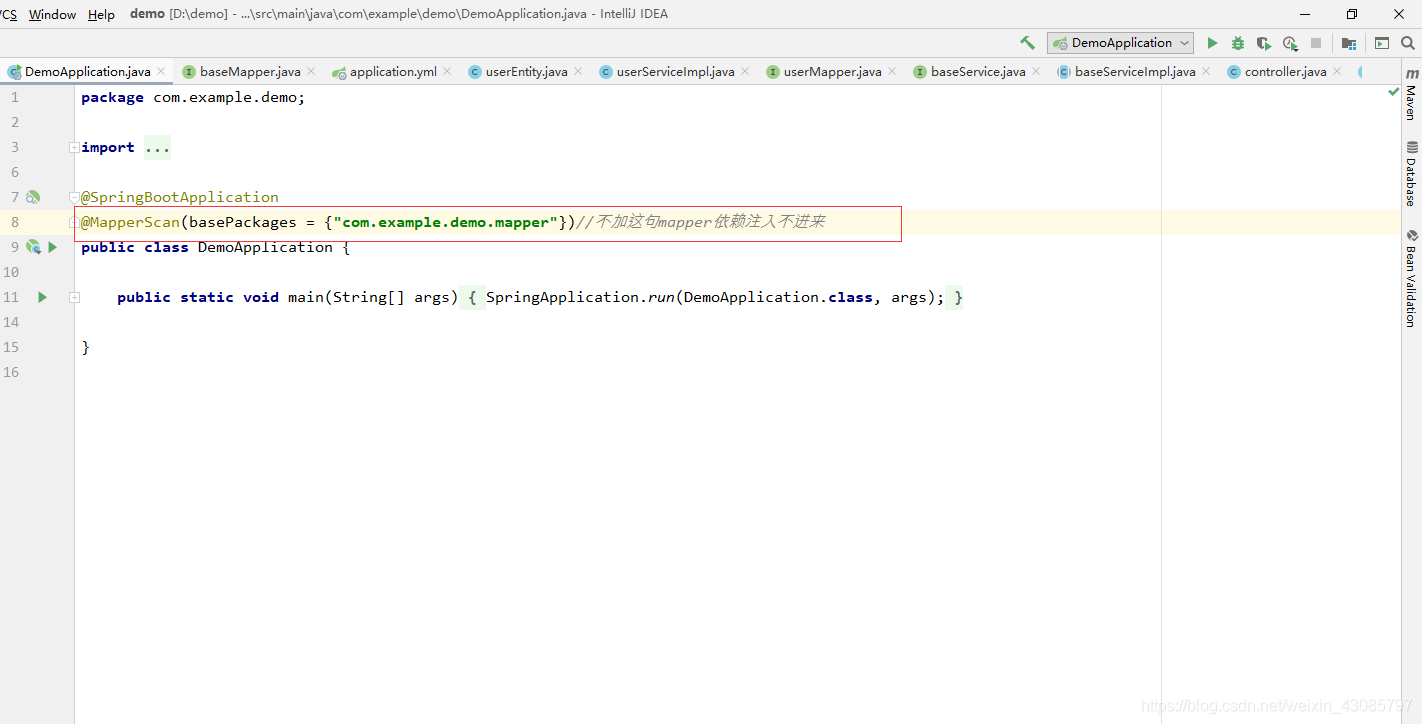Click the folded import ellipsis
The width and height of the screenshot is (1422, 724).
click(x=157, y=148)
